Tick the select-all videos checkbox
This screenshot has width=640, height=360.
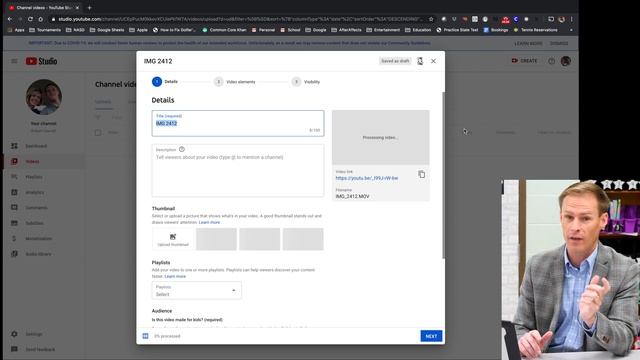pos(98,133)
